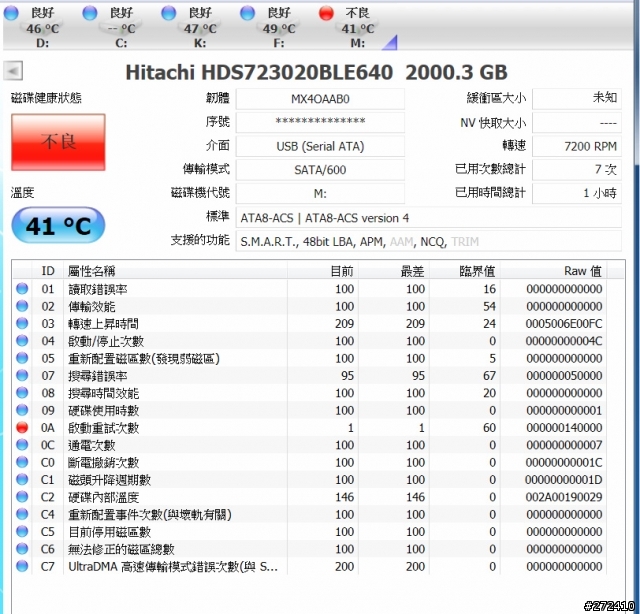The width and height of the screenshot is (640, 614).
Task: Click blue status icon of attribute C2
Action: click(22, 497)
